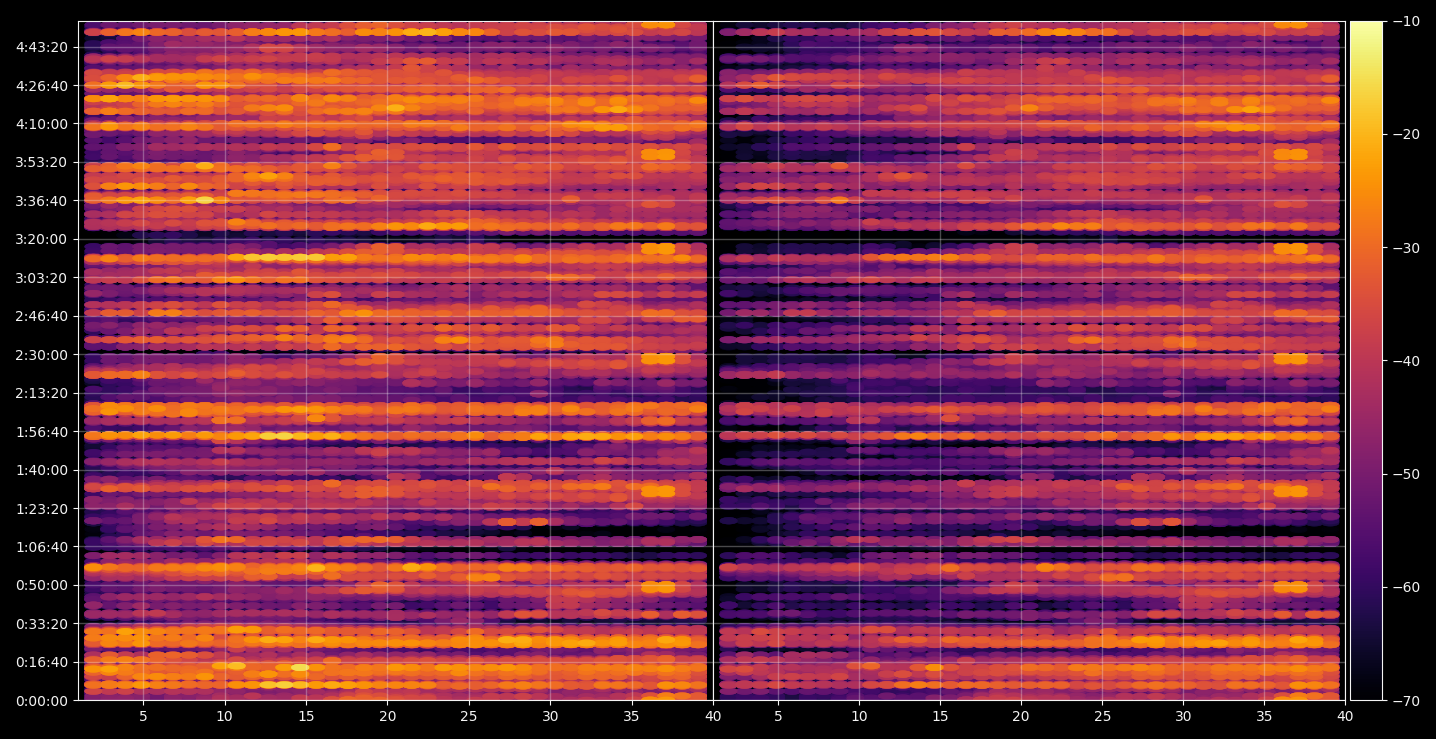Click the 0:33:20 time axis label
This screenshot has height=739, width=1436.
coord(42,624)
